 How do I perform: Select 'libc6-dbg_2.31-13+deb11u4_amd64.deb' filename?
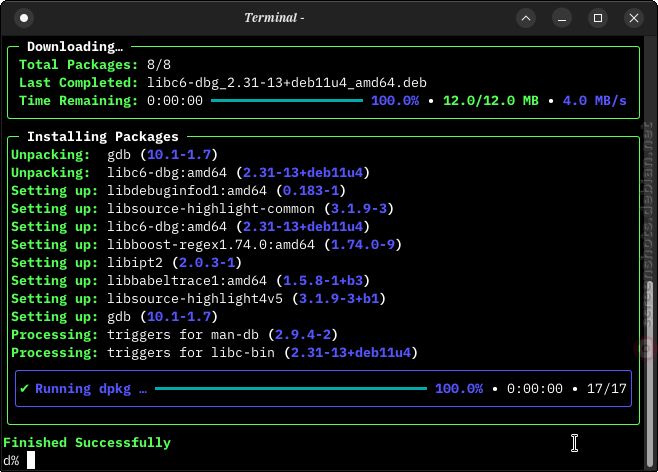click(x=287, y=83)
